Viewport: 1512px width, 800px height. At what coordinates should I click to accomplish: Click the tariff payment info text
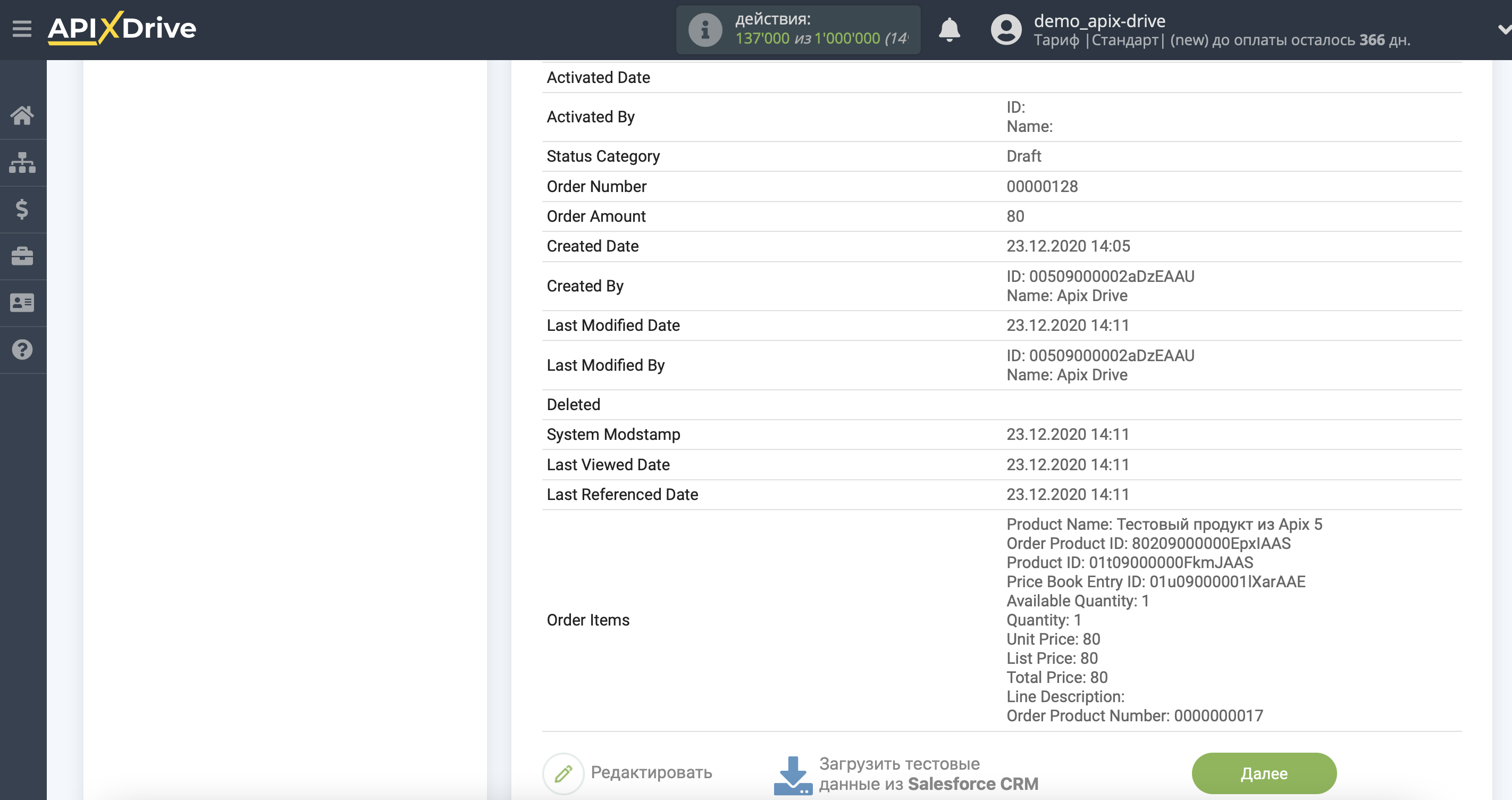point(1222,40)
